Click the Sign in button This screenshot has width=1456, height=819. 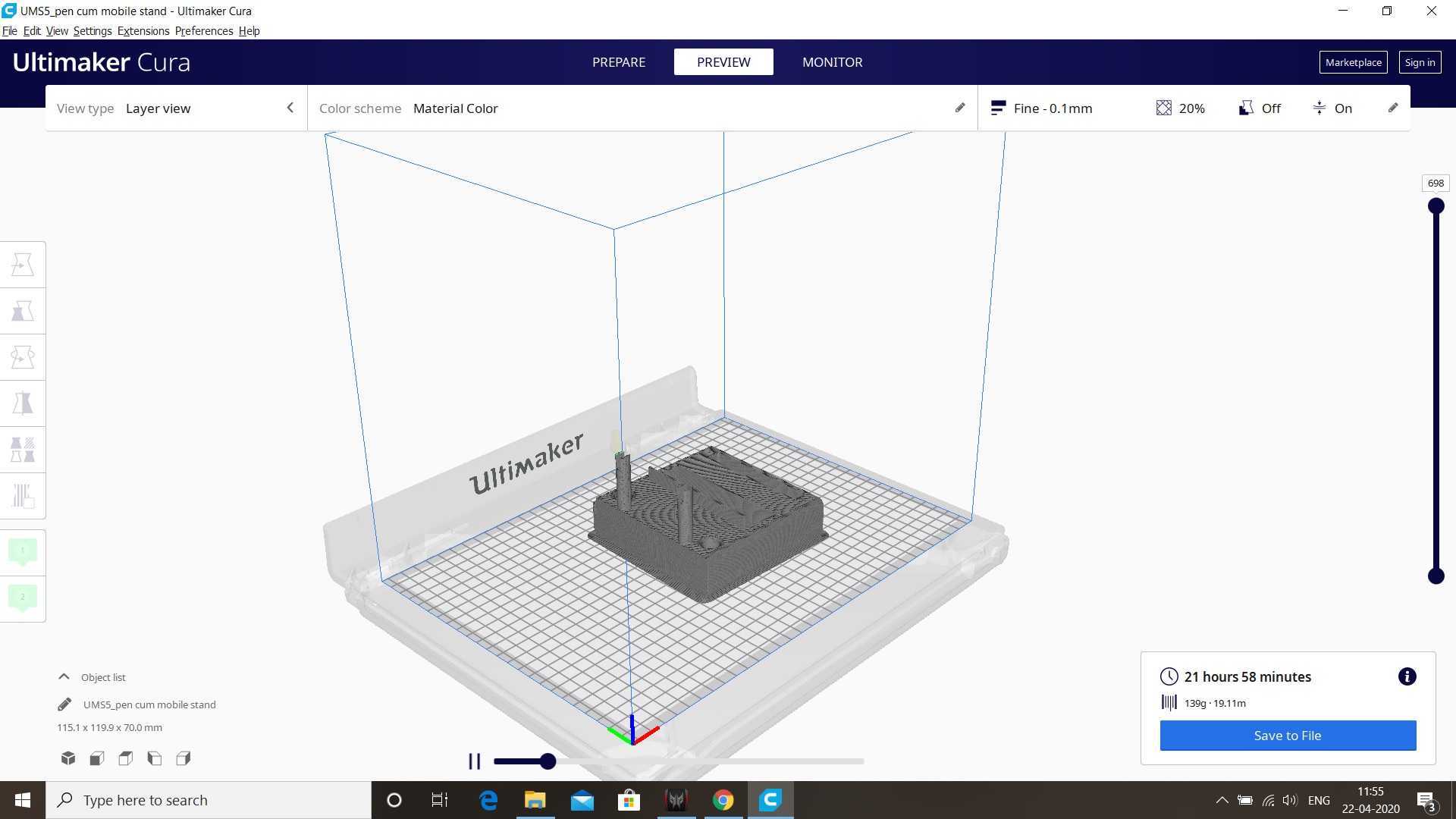pos(1420,62)
